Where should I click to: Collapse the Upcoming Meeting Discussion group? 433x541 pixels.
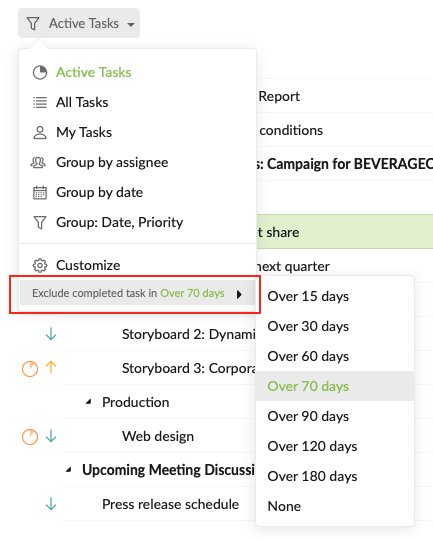pos(69,470)
